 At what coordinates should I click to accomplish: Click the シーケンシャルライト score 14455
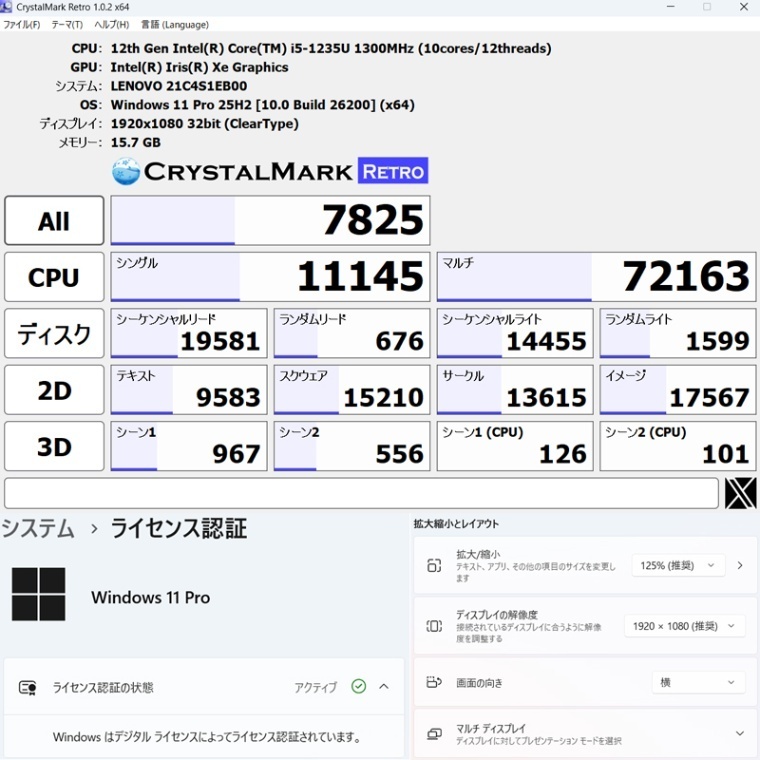(515, 333)
